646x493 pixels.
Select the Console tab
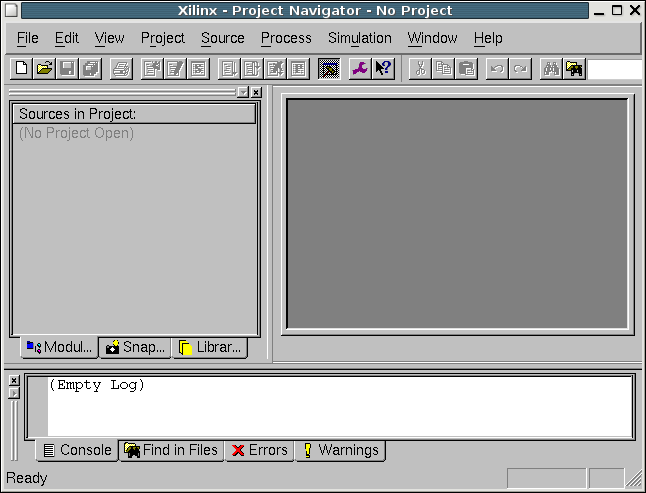(x=77, y=450)
